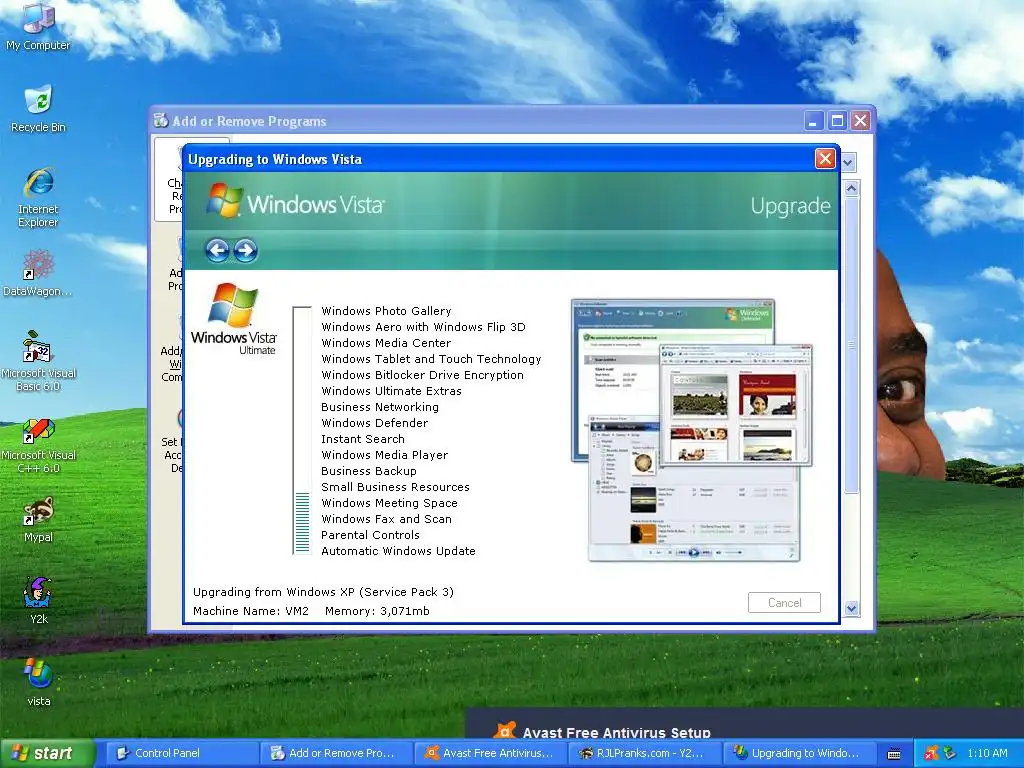Click the Windows Vista screenshots preview image
Viewport: 1024px width, 768px height.
click(x=692, y=430)
